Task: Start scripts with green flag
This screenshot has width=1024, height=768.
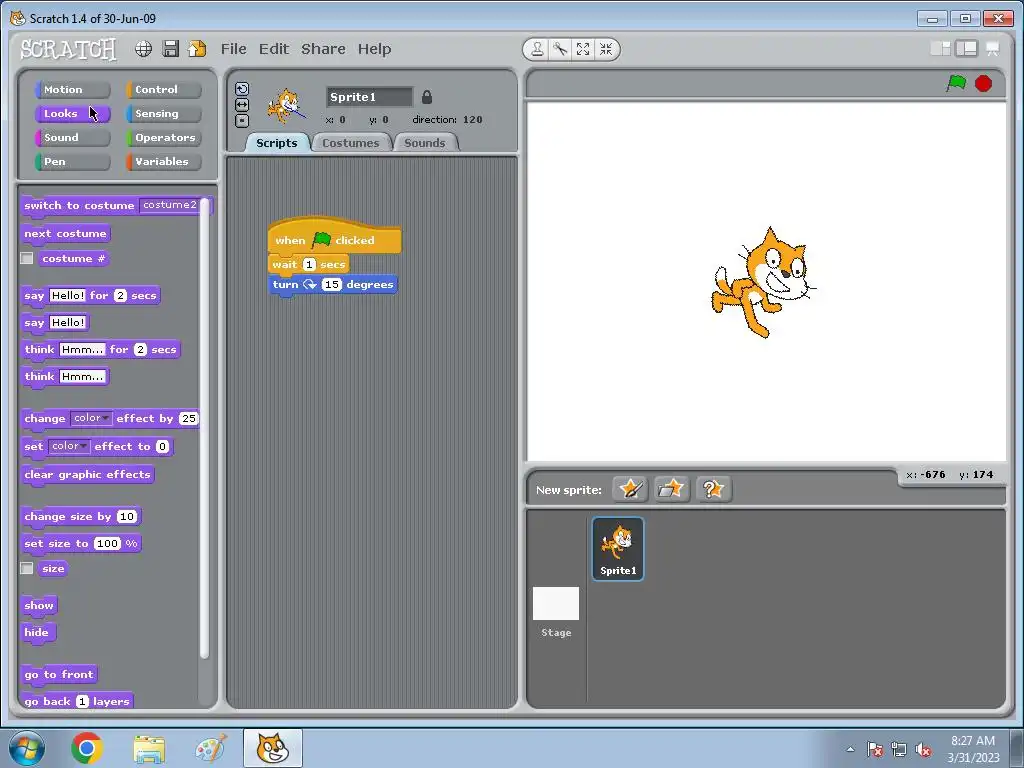Action: coord(957,84)
